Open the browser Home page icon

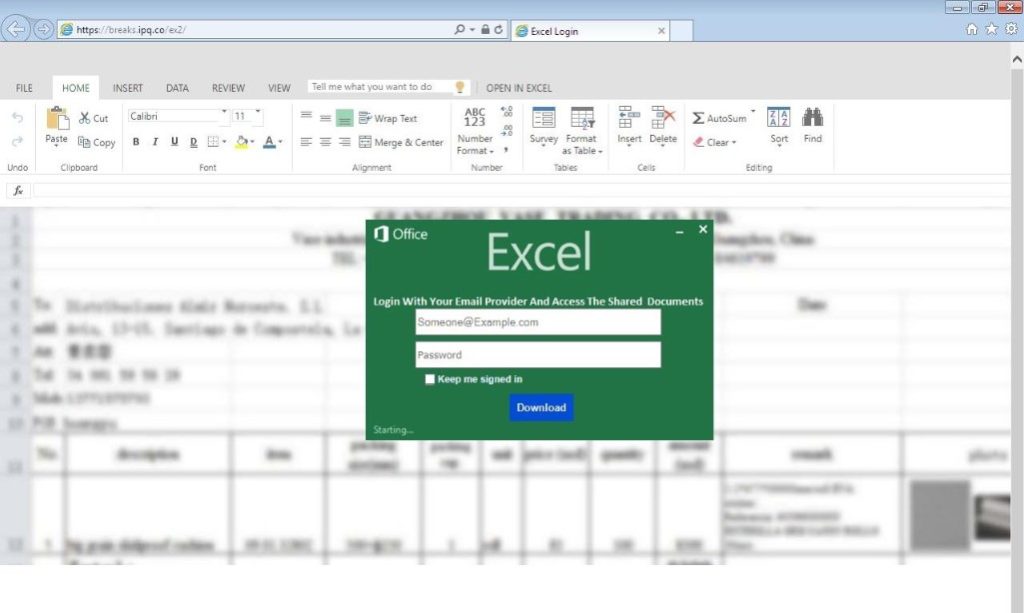972,29
